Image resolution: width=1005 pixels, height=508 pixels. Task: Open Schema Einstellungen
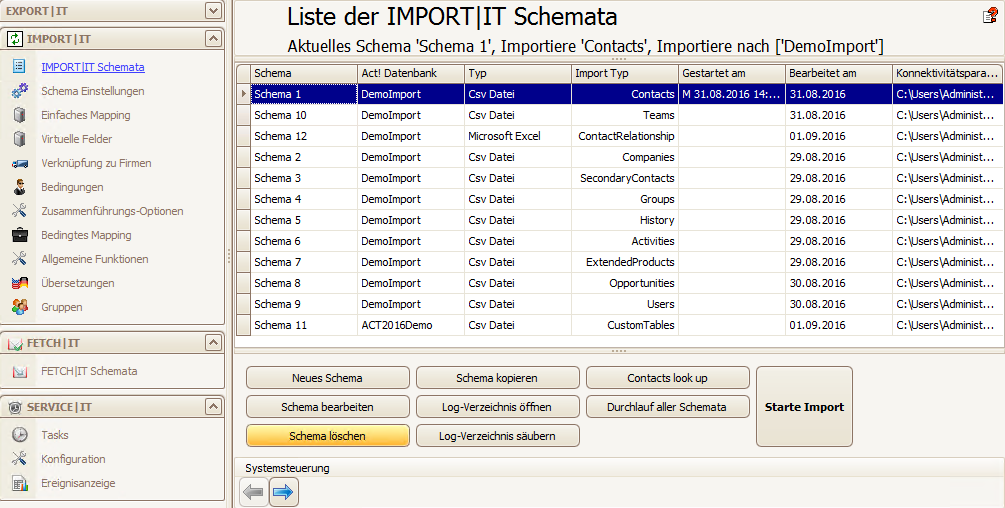pos(93,91)
